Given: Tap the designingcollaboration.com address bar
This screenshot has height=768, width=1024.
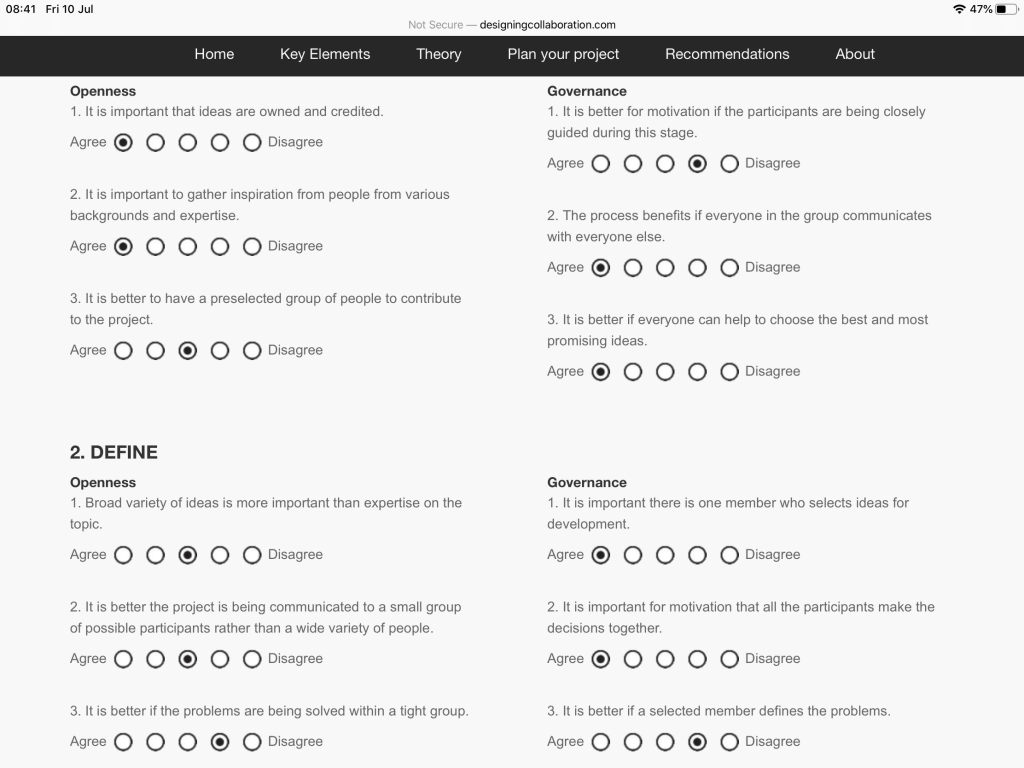Looking at the screenshot, I should [x=547, y=25].
